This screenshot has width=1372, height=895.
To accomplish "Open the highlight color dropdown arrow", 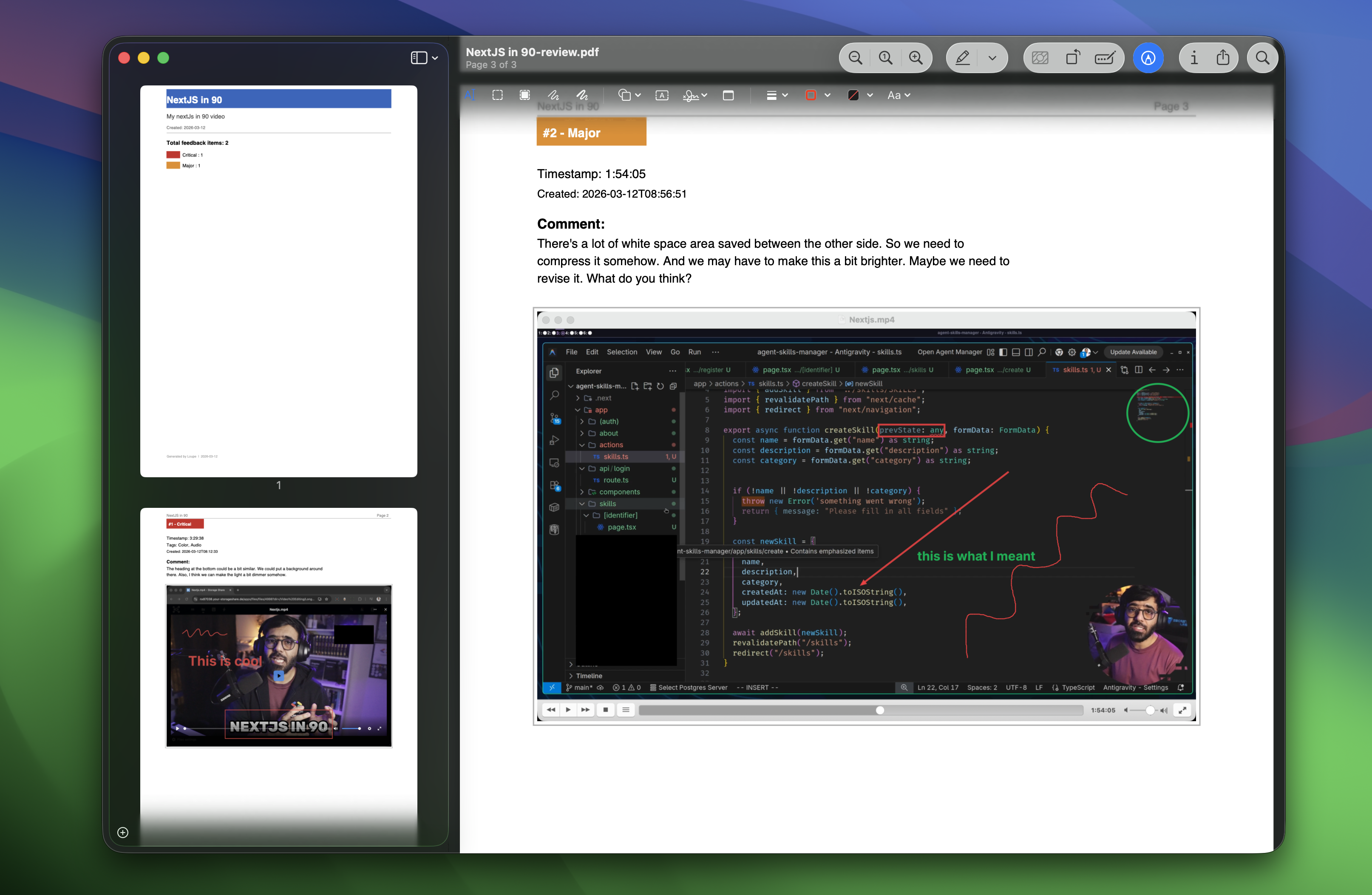I will coord(992,58).
